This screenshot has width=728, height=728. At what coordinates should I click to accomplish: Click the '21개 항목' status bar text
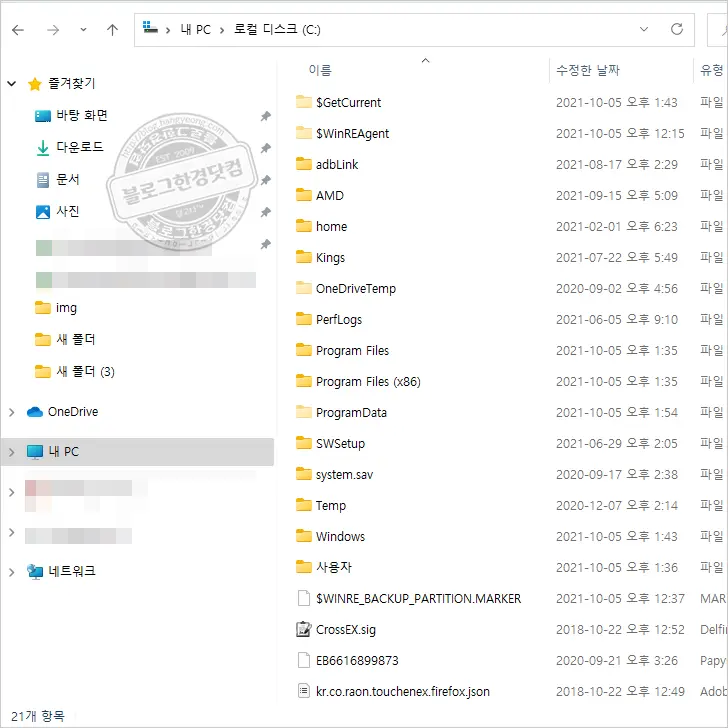tap(38, 716)
